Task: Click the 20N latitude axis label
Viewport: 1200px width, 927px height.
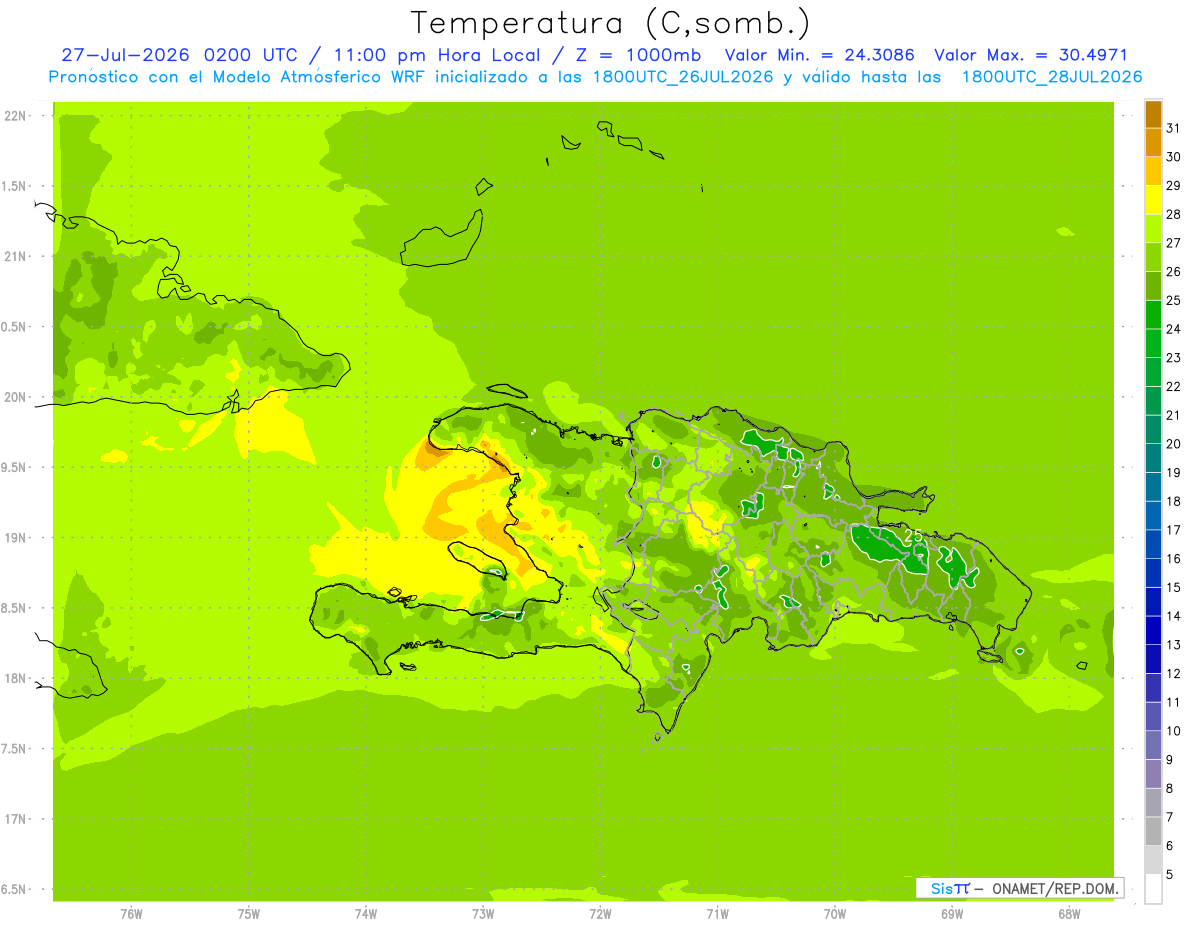Action: pyautogui.click(x=16, y=397)
